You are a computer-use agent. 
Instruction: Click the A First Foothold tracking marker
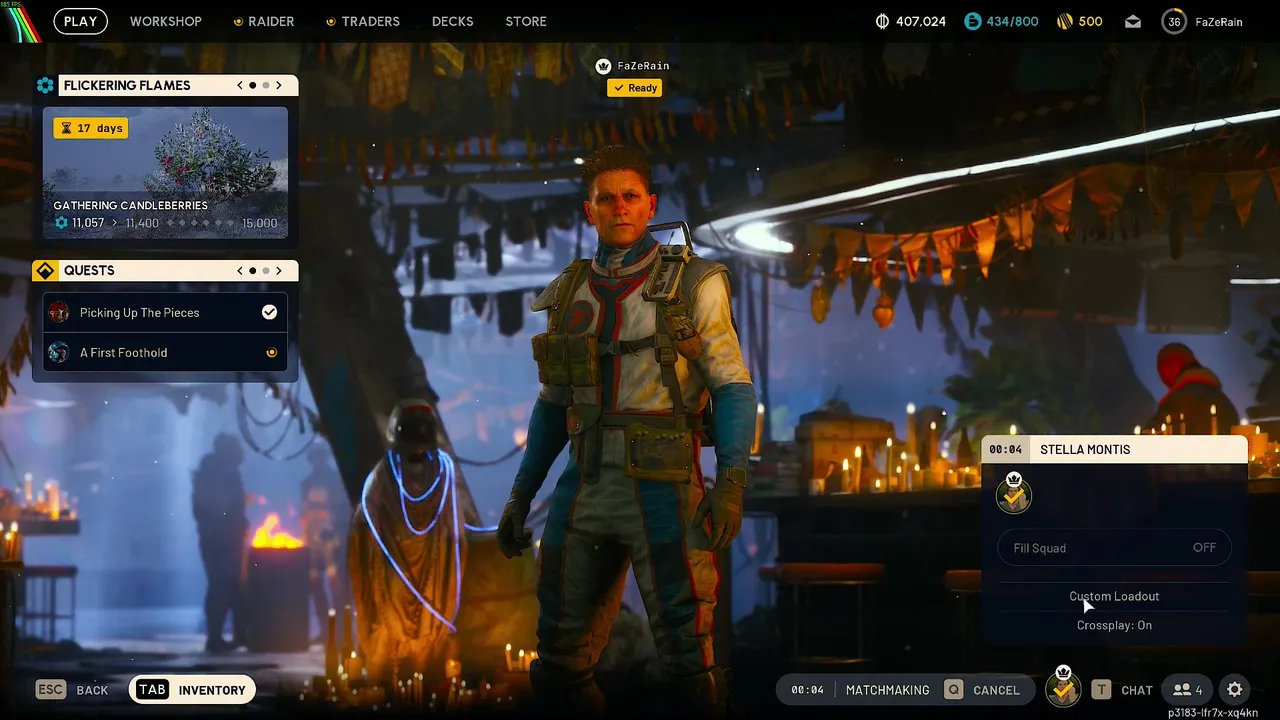coord(271,352)
